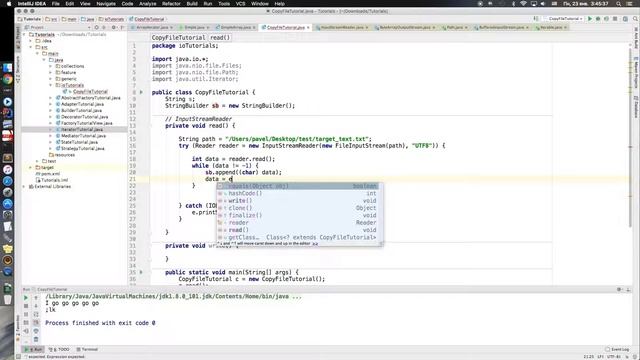The image size is (640, 360).
Task: Open the File menu
Action: coord(56,4)
